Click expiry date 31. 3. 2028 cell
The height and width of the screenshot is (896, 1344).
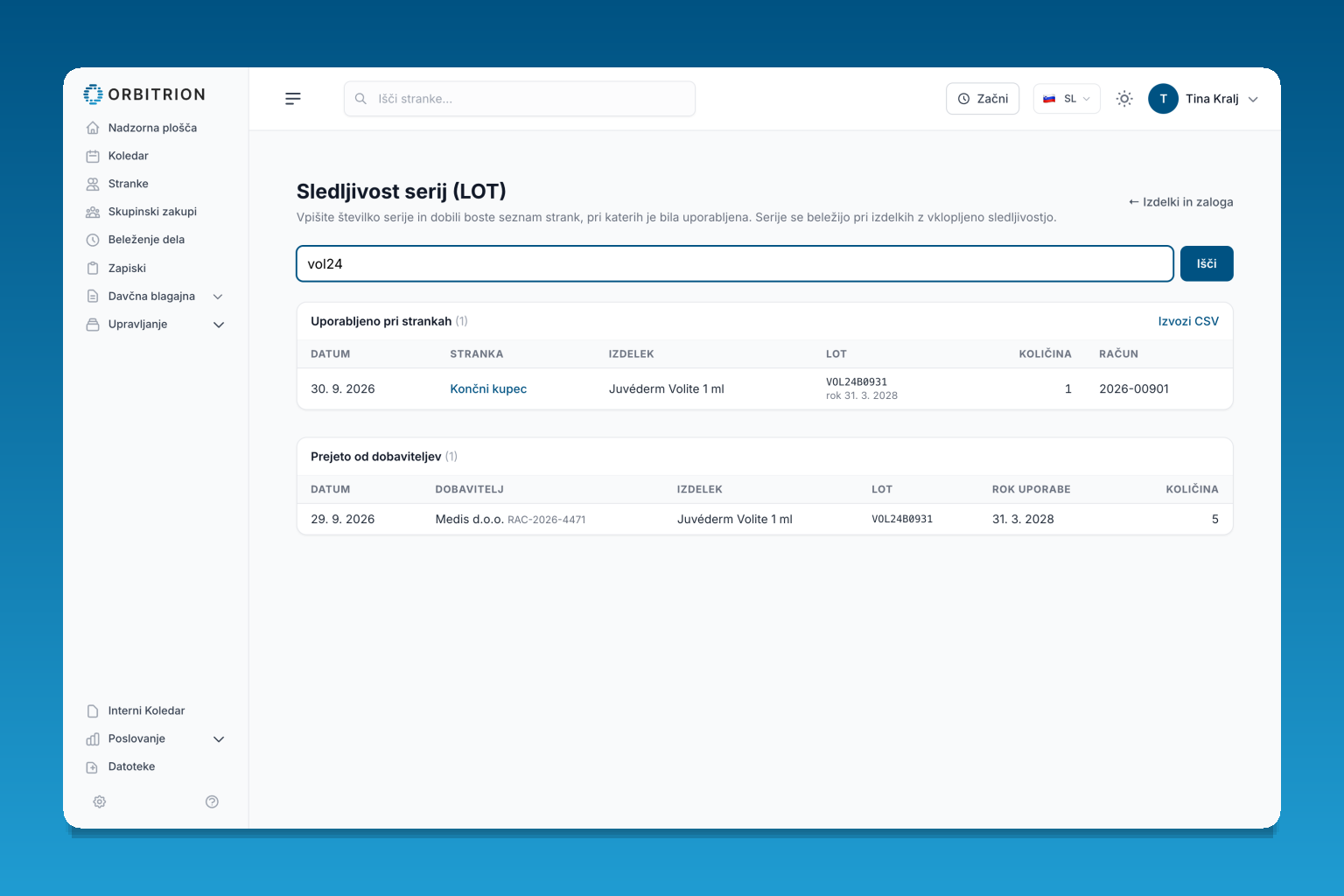(1023, 519)
